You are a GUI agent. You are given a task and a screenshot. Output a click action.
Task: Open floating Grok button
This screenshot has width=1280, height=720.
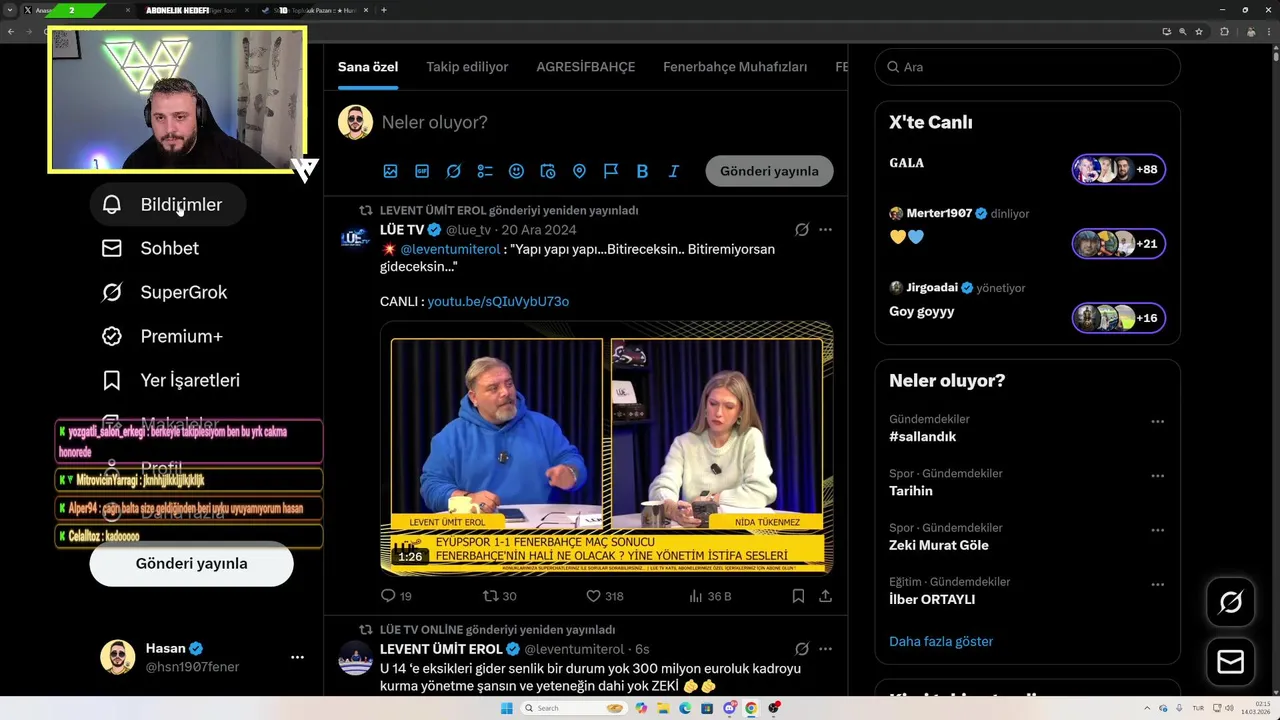click(x=1231, y=602)
